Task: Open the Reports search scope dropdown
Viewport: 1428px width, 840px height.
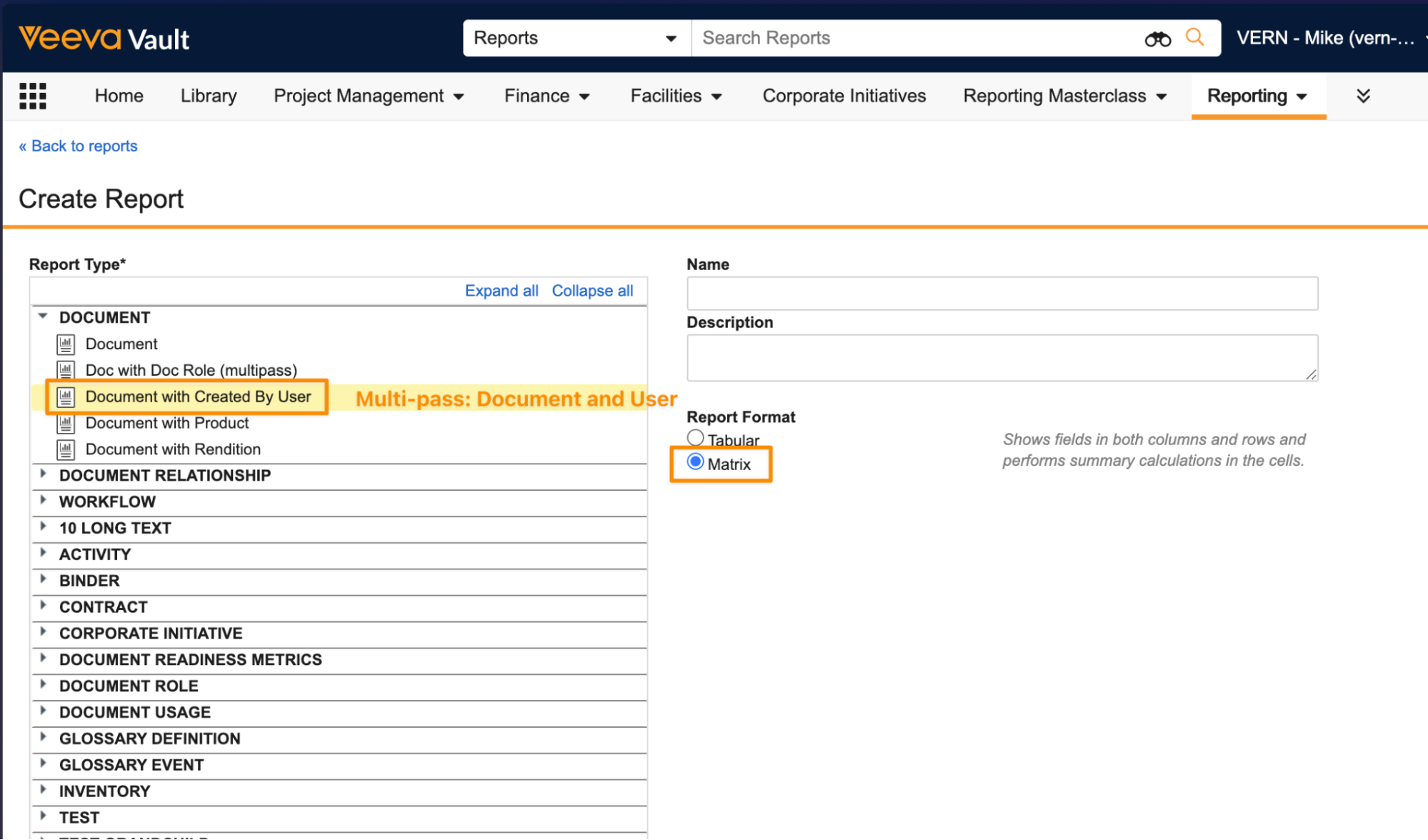Action: tap(576, 38)
